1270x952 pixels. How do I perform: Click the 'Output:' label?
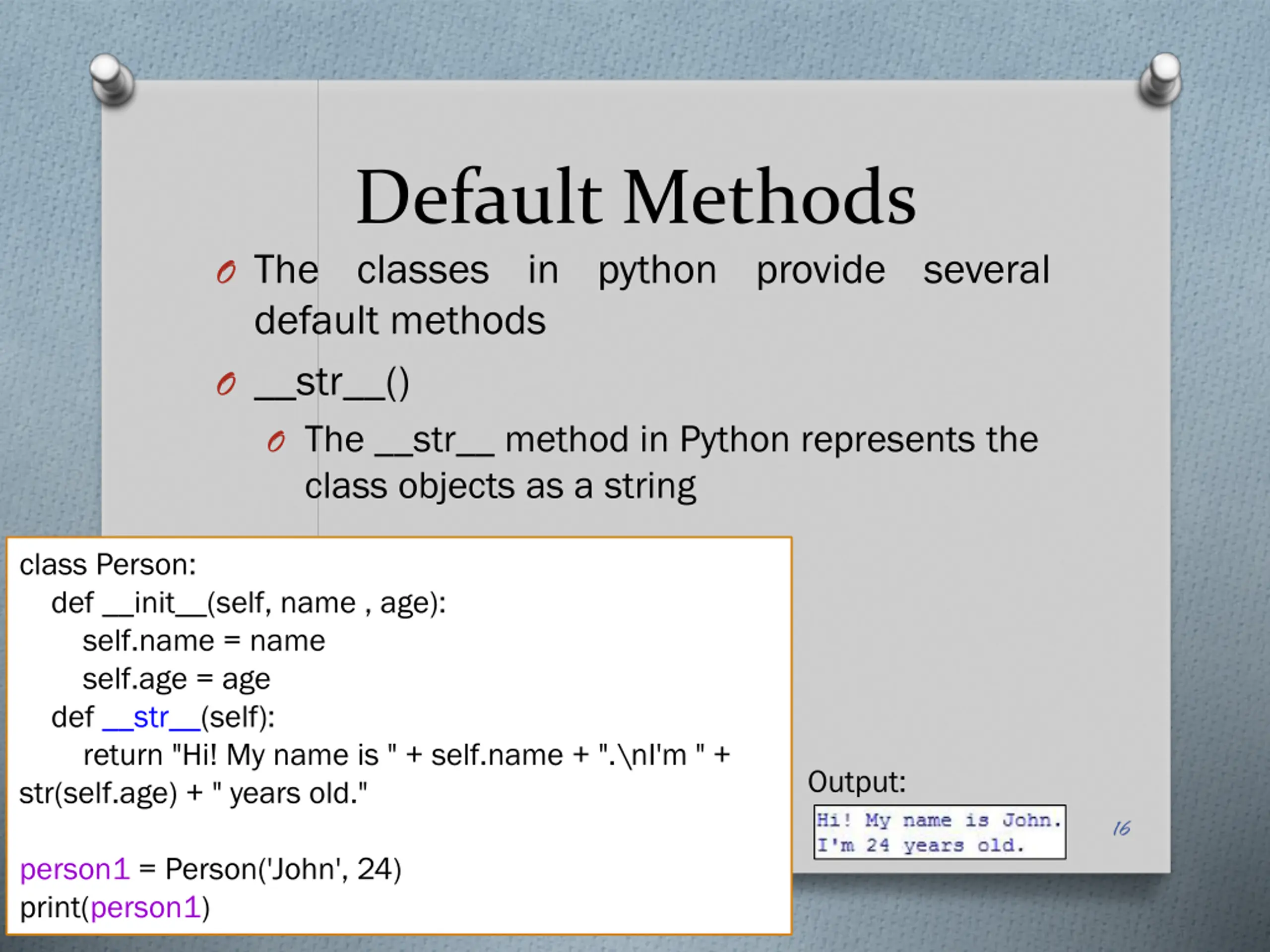(x=857, y=782)
